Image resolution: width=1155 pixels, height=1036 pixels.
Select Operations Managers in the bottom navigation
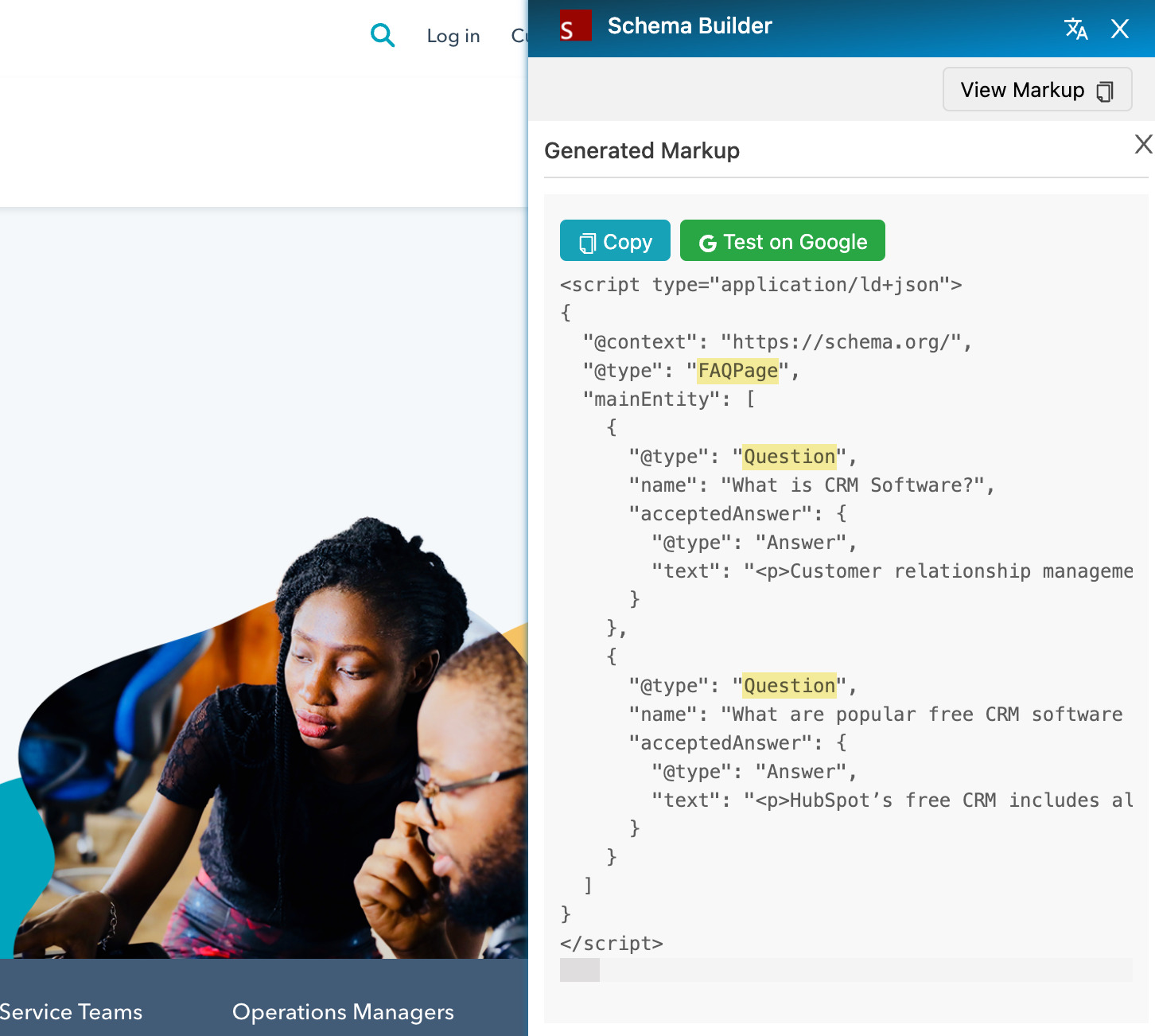point(342,1012)
